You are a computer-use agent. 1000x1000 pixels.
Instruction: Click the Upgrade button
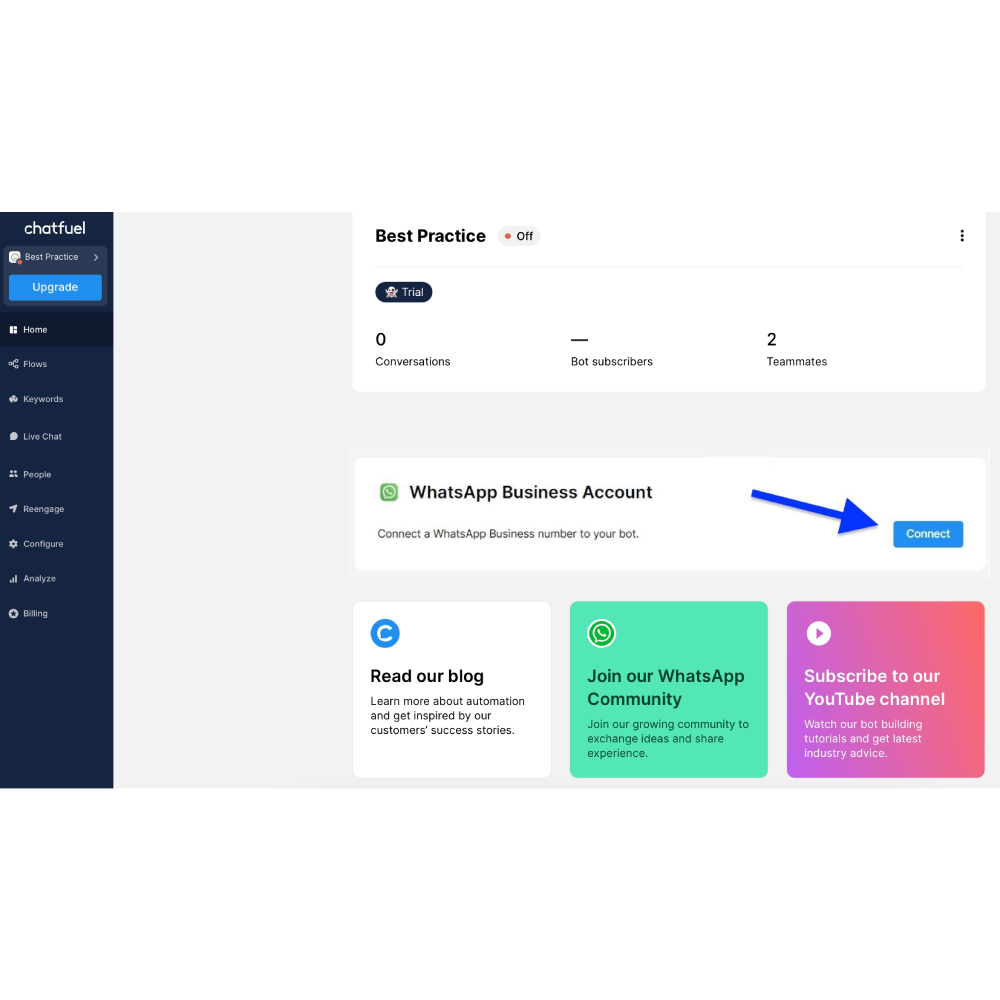point(55,287)
